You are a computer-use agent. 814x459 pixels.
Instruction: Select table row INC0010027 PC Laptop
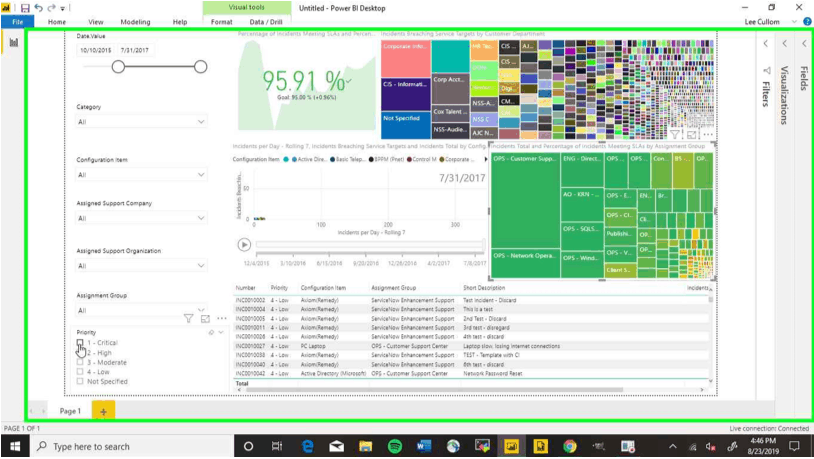pos(471,346)
